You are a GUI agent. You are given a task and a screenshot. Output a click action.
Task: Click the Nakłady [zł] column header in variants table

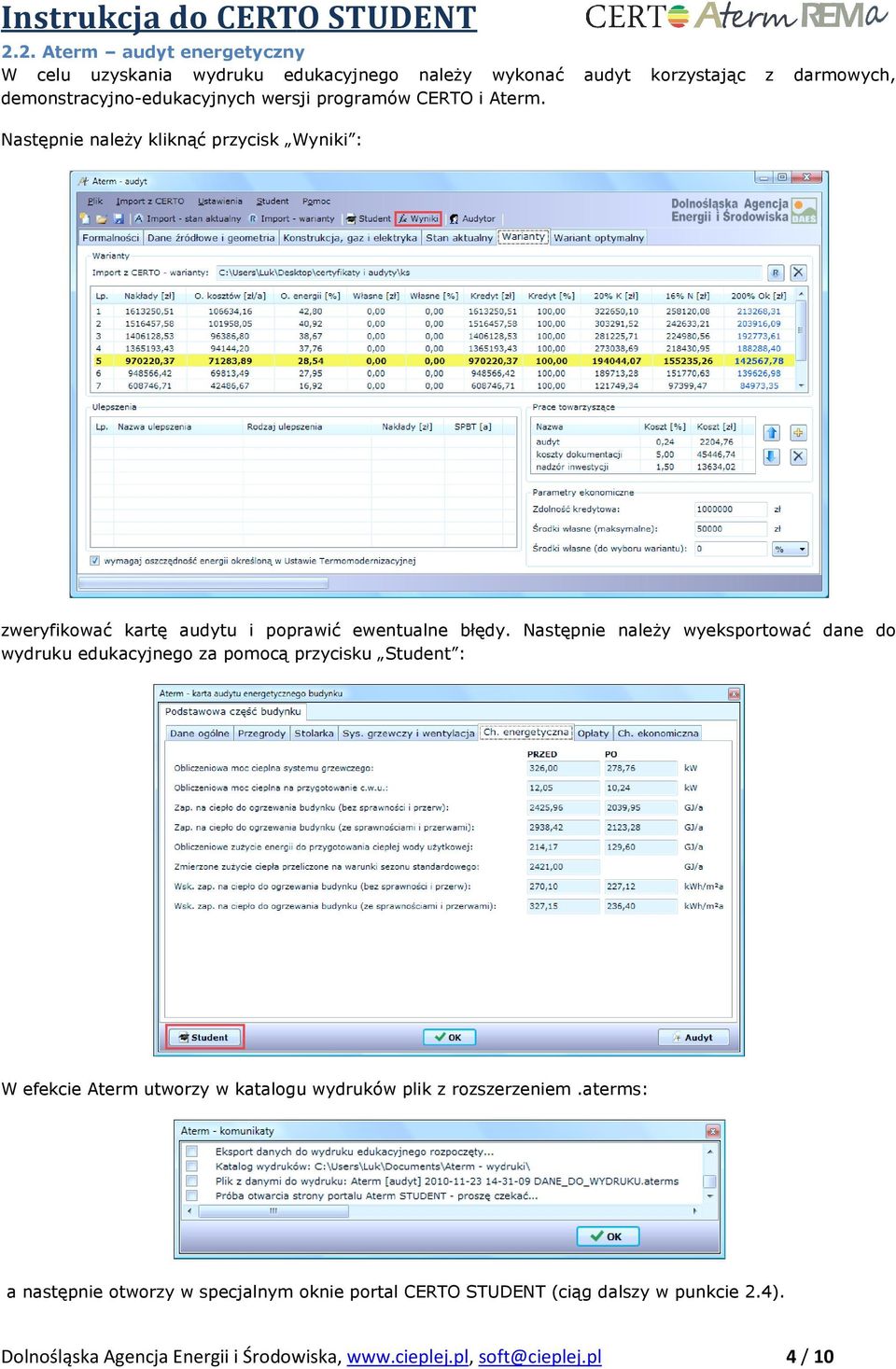point(149,296)
